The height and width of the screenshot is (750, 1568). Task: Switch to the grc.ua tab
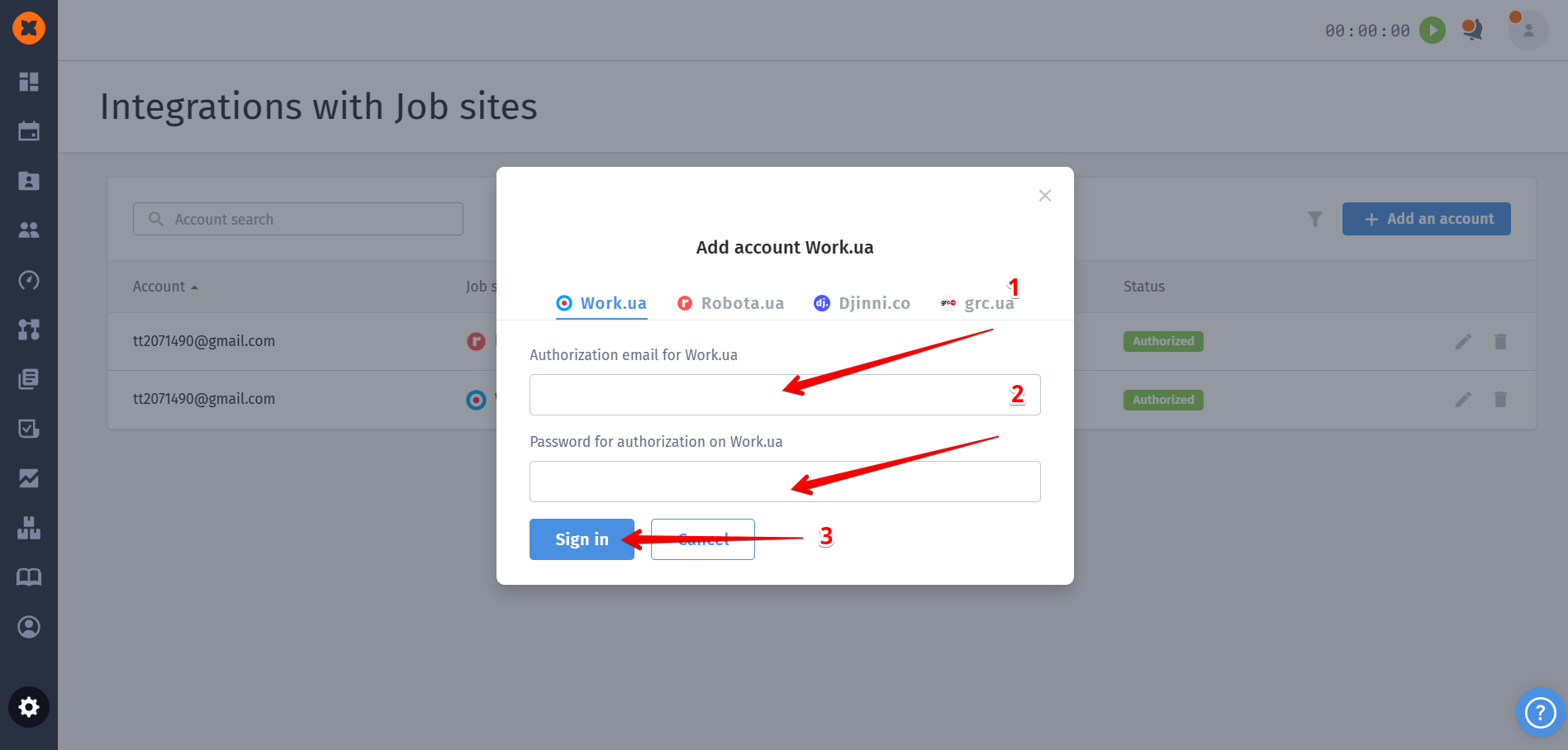tap(977, 303)
